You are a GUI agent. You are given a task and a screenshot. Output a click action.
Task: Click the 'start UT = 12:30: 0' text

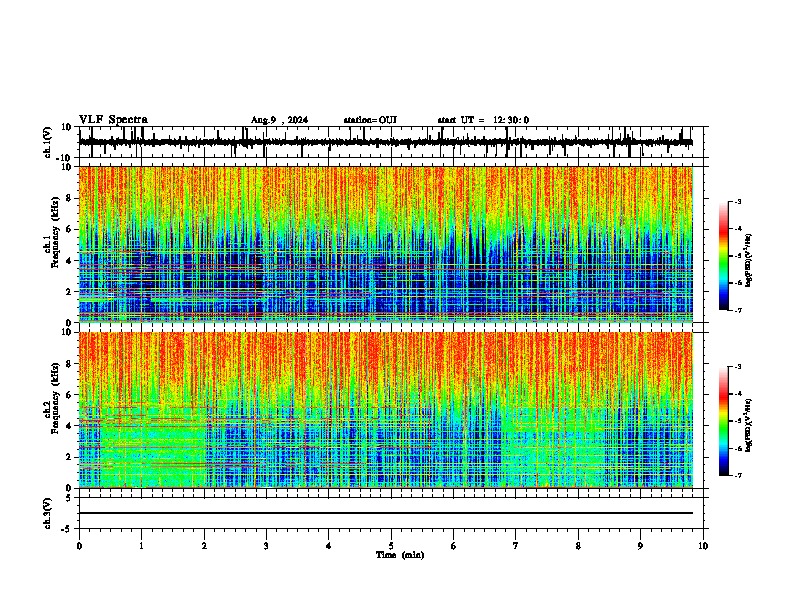pos(483,120)
